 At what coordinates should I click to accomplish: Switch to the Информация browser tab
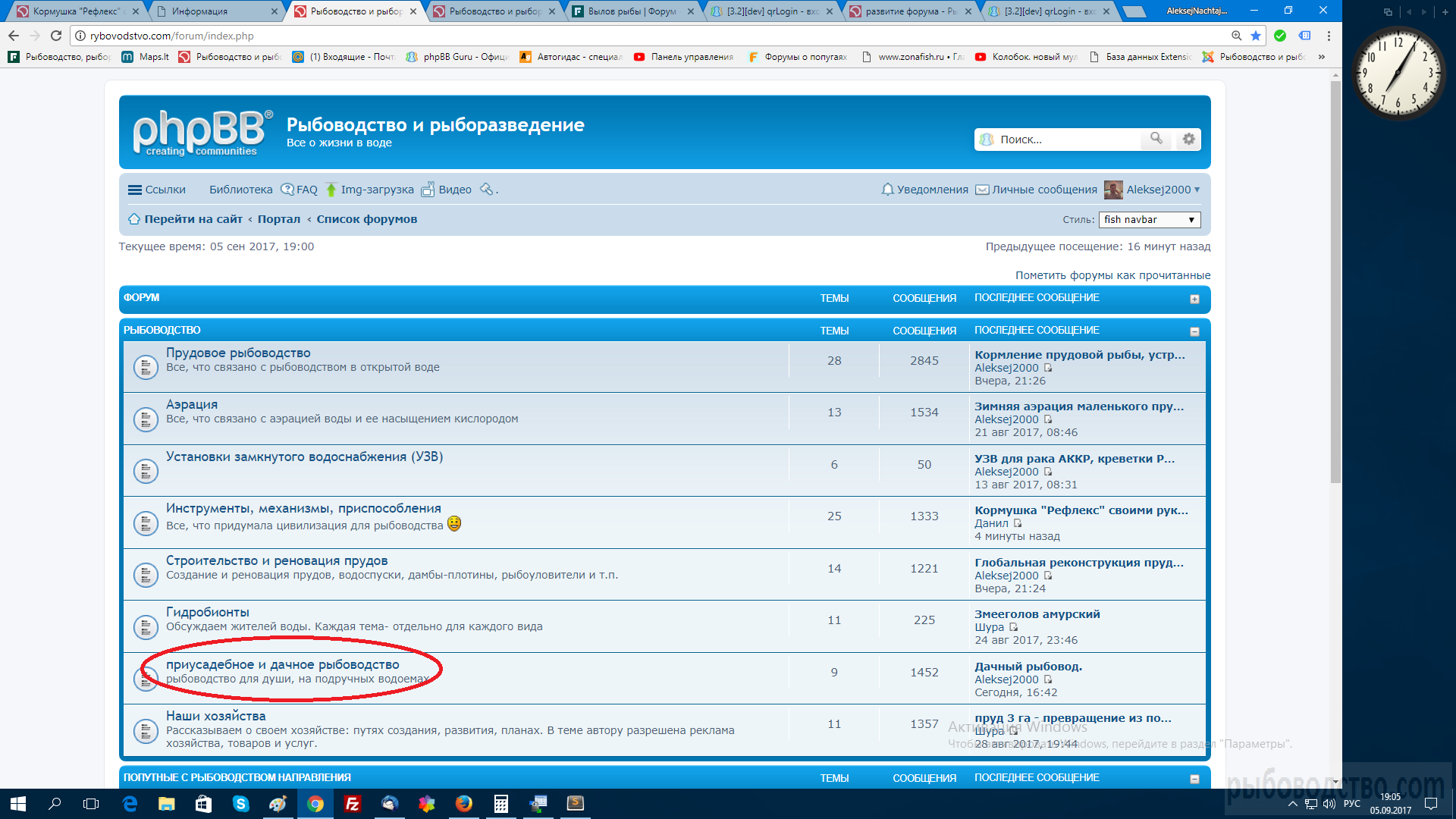tap(200, 11)
